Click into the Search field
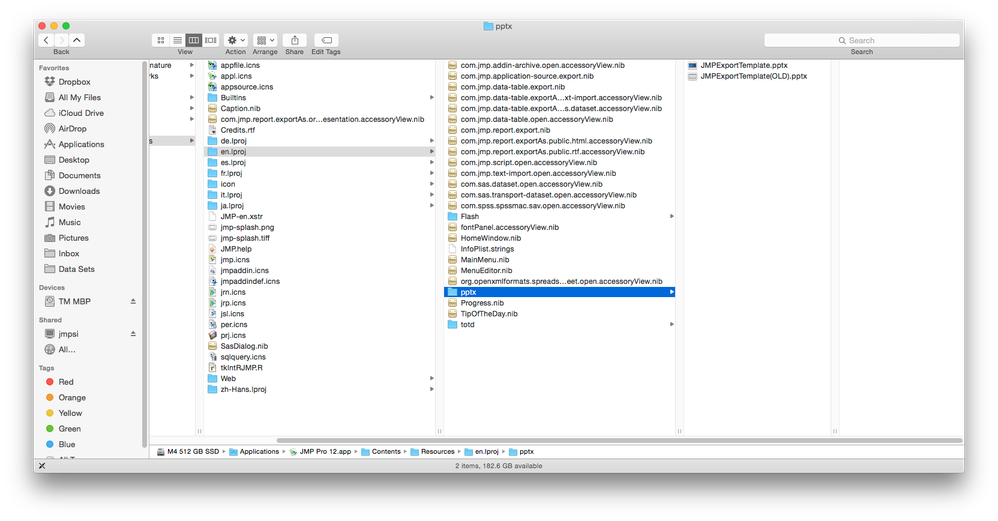This screenshot has height=521, width=998. [x=861, y=40]
